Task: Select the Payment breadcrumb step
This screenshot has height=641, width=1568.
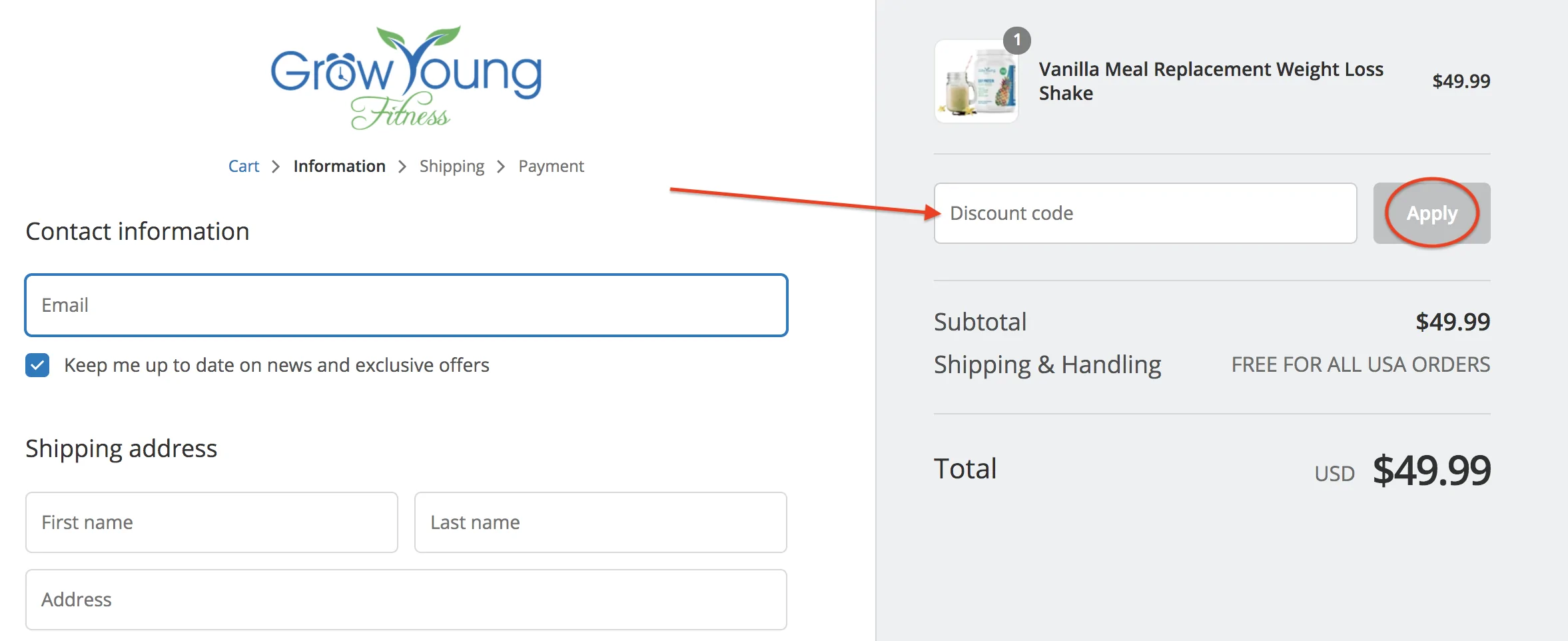Action: [551, 167]
